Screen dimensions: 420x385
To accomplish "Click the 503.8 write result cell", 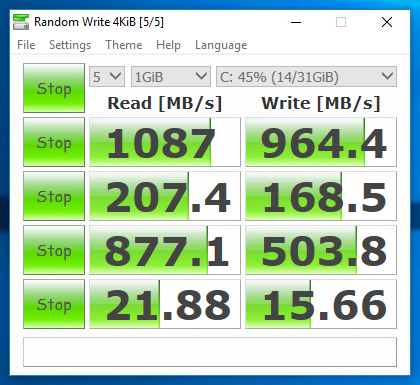I will (321, 250).
